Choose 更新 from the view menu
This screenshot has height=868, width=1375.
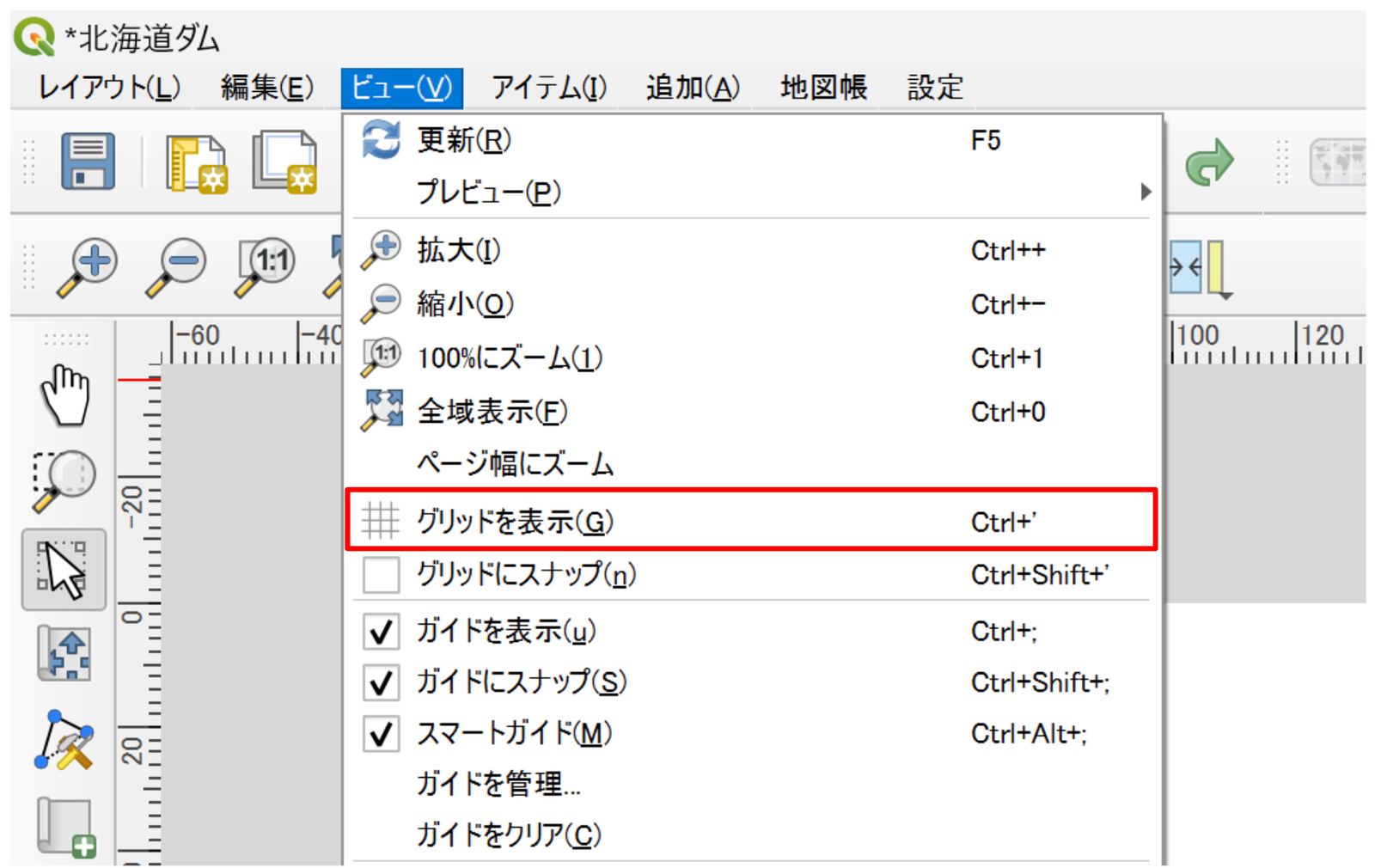coord(752,140)
